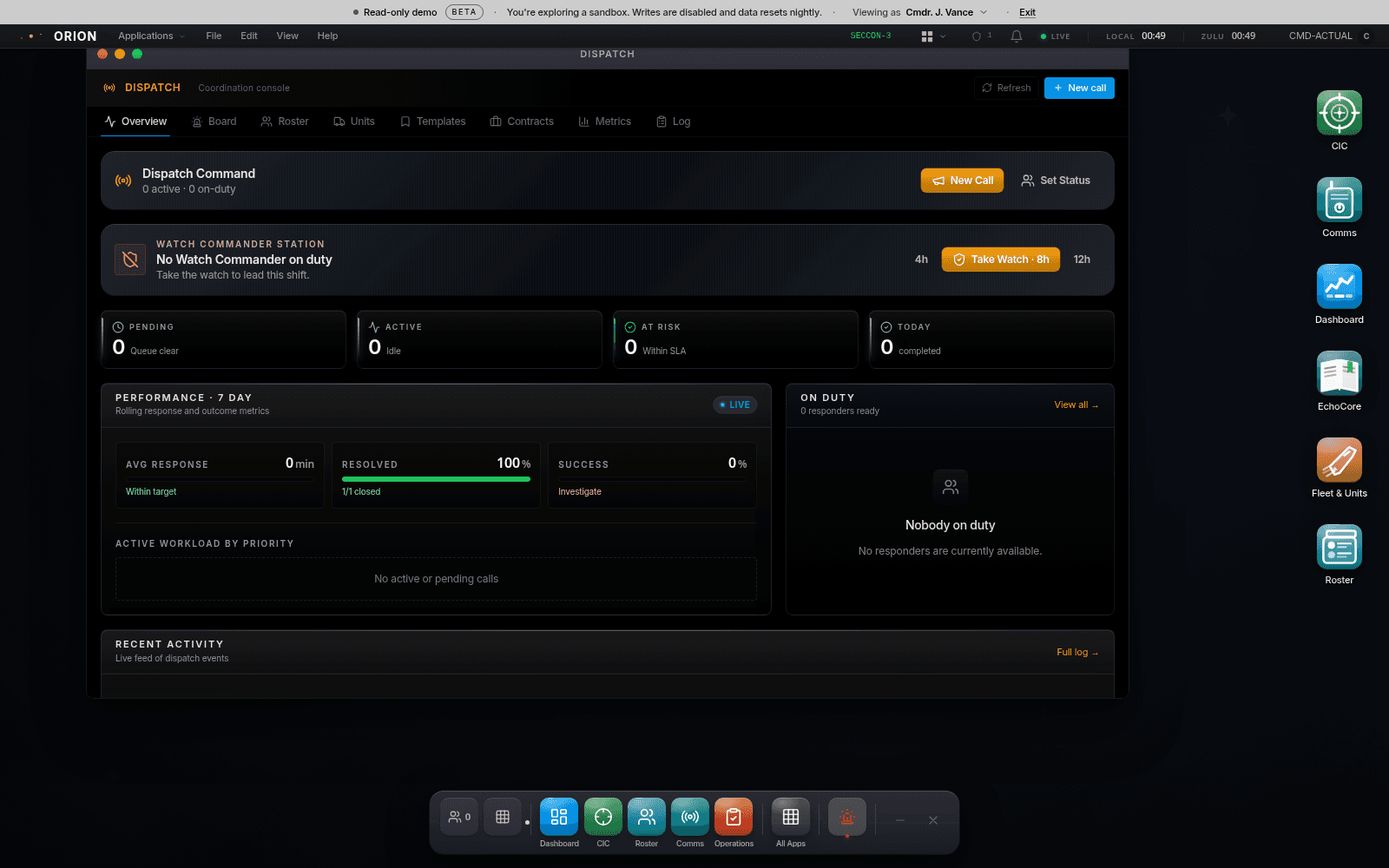This screenshot has height=868, width=1389.
Task: Click the red alarm siren dock icon
Action: (x=847, y=817)
